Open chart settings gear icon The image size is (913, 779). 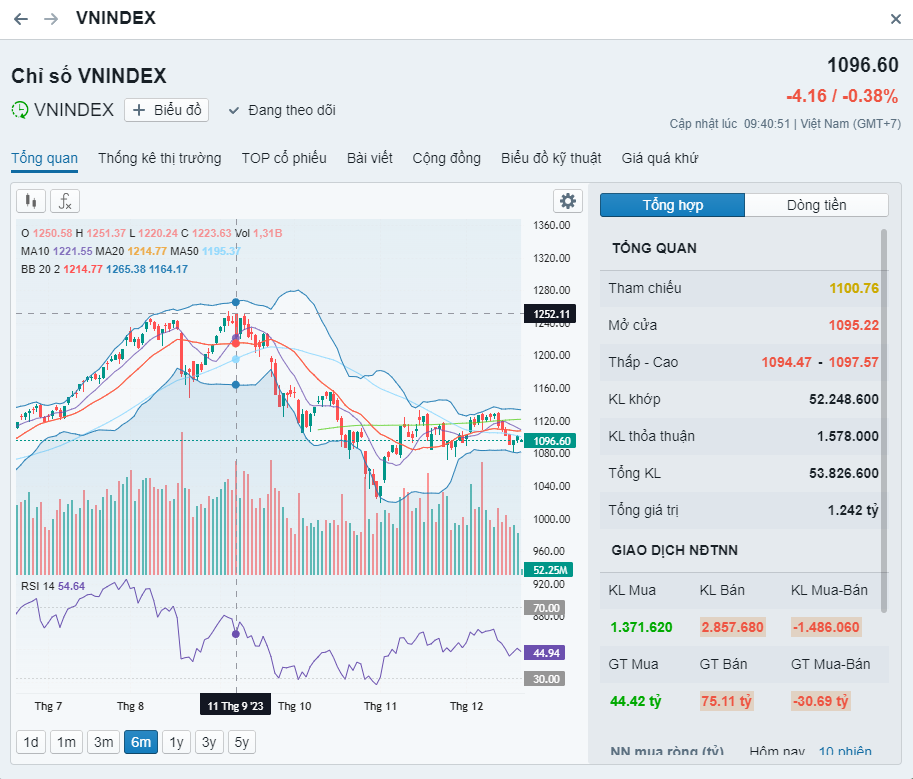(568, 201)
